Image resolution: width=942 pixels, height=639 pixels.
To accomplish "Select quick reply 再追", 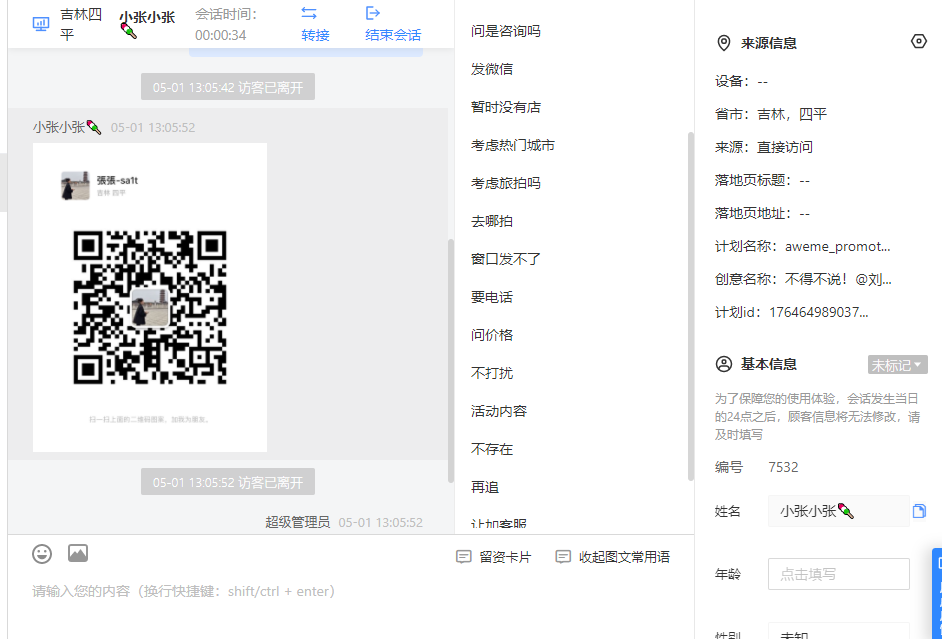I will coord(485,487).
